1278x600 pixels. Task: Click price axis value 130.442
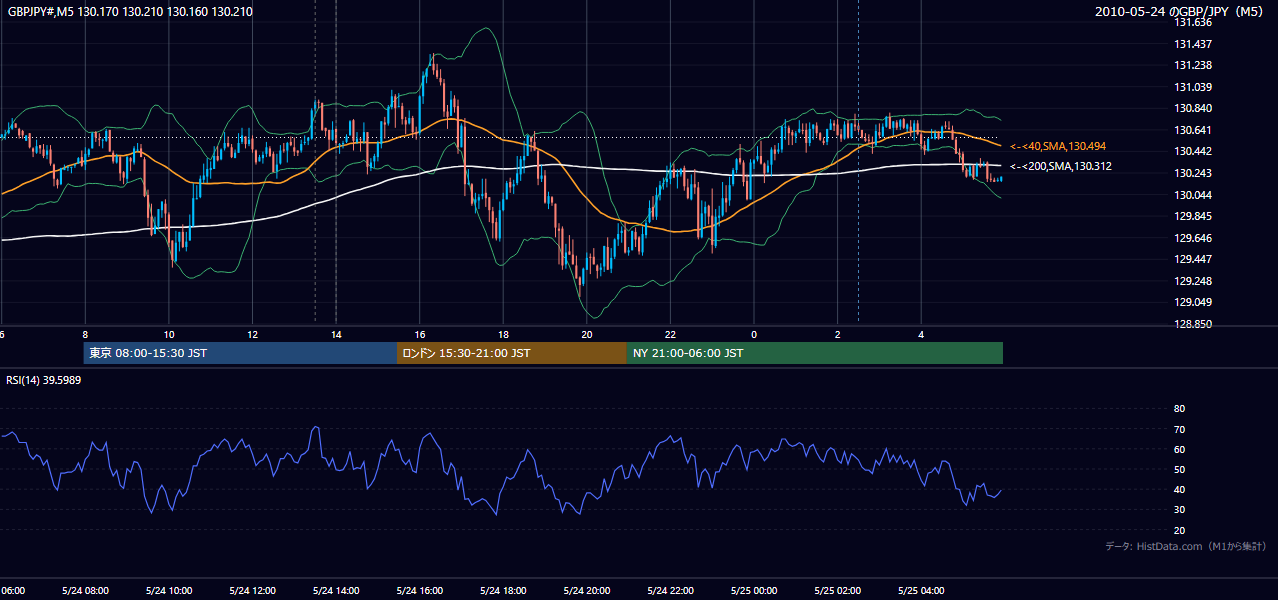pos(1193,151)
